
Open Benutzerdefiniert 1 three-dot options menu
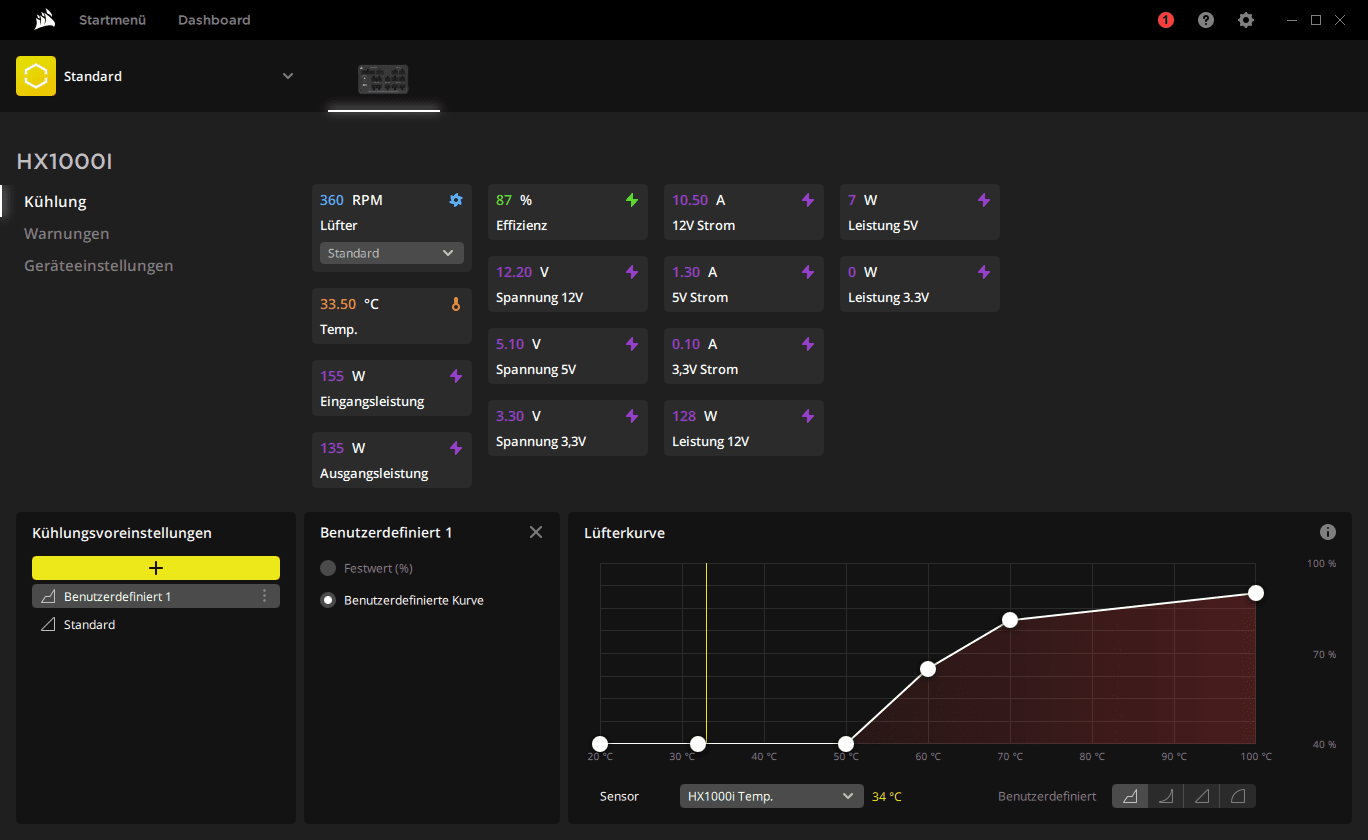[x=265, y=596]
